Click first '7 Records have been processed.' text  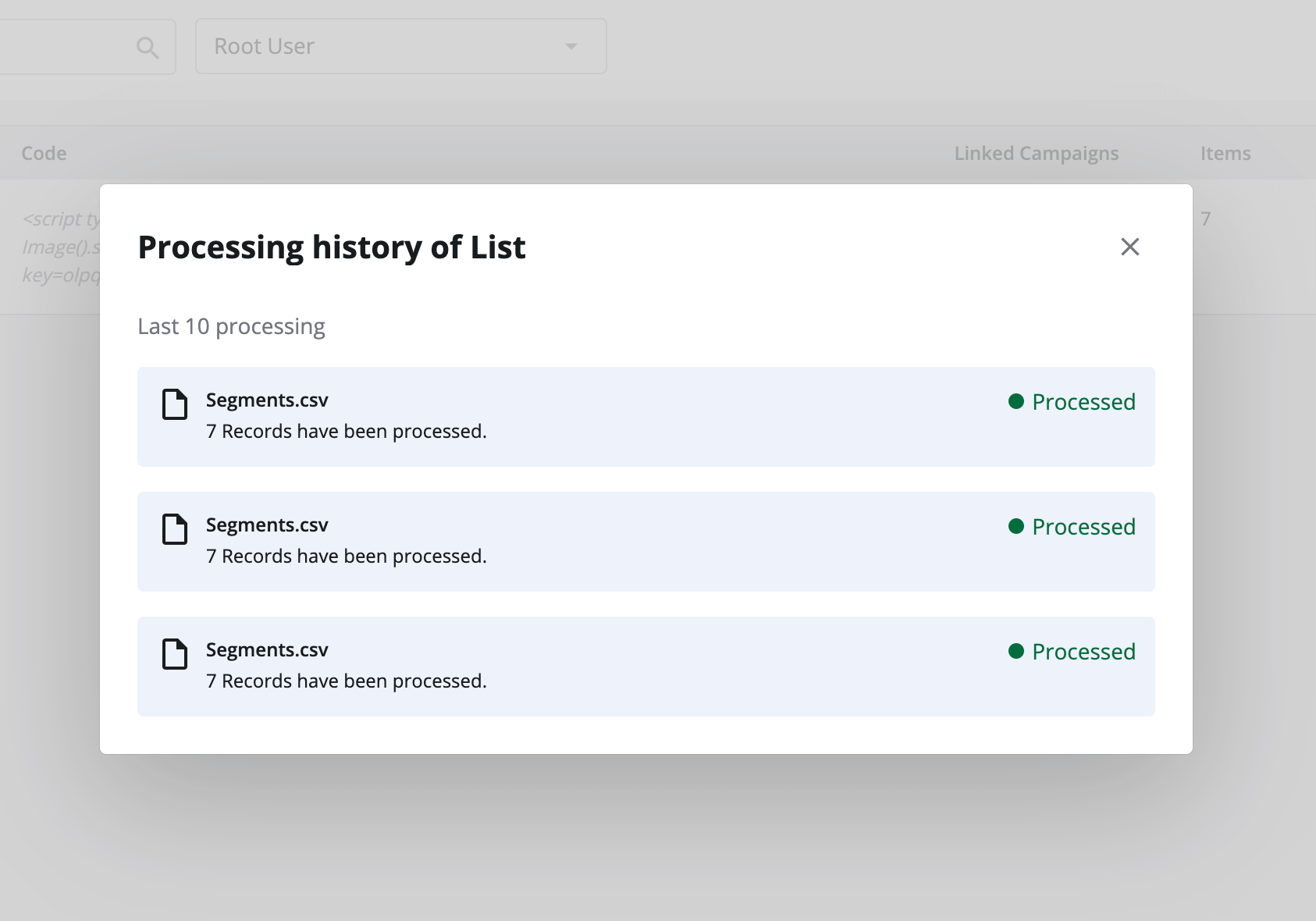347,432
